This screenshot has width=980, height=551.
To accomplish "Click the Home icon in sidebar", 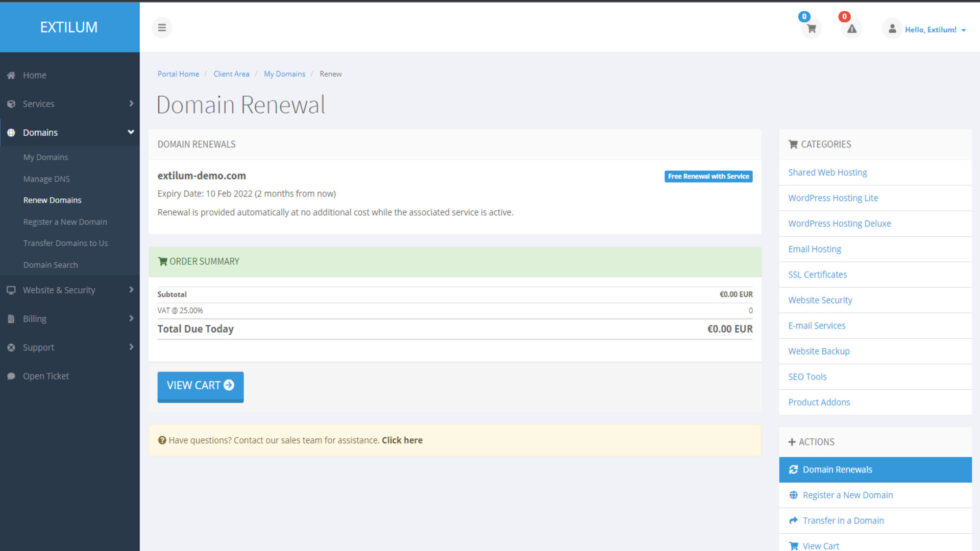I will click(x=11, y=75).
